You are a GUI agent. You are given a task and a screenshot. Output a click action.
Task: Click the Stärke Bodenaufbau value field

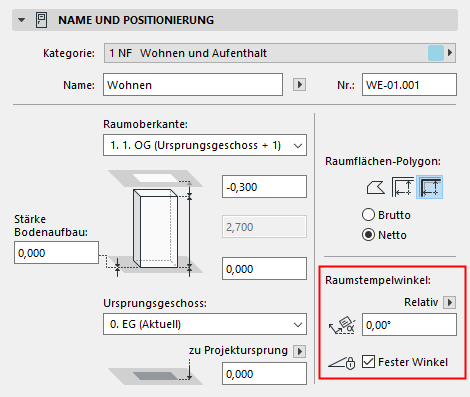click(56, 253)
